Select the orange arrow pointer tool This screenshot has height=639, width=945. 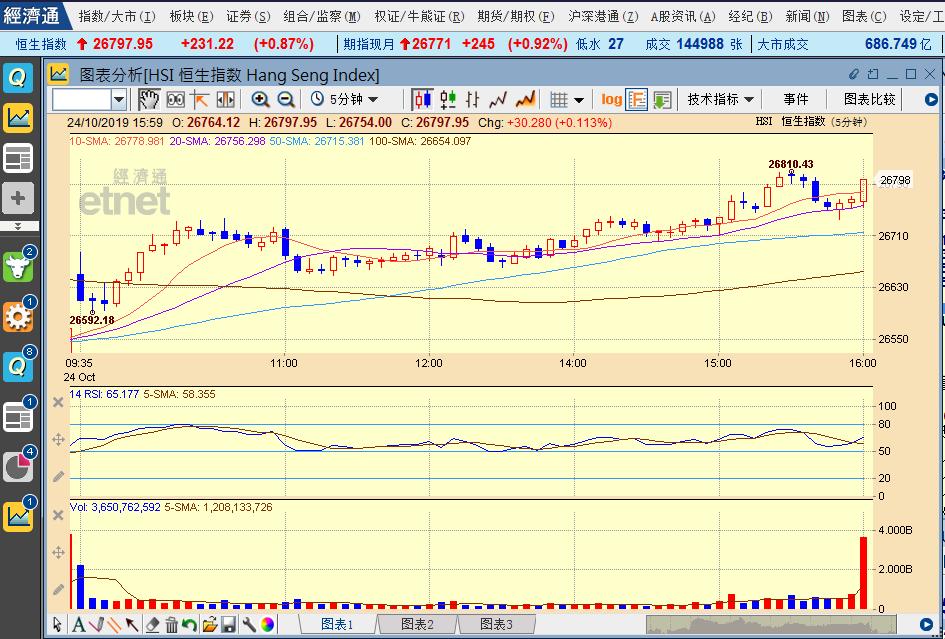199,99
